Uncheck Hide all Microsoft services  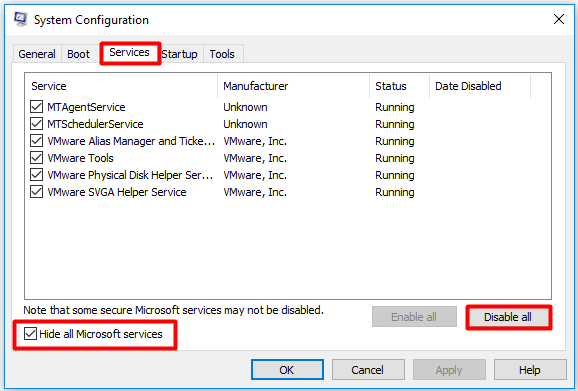click(x=30, y=334)
